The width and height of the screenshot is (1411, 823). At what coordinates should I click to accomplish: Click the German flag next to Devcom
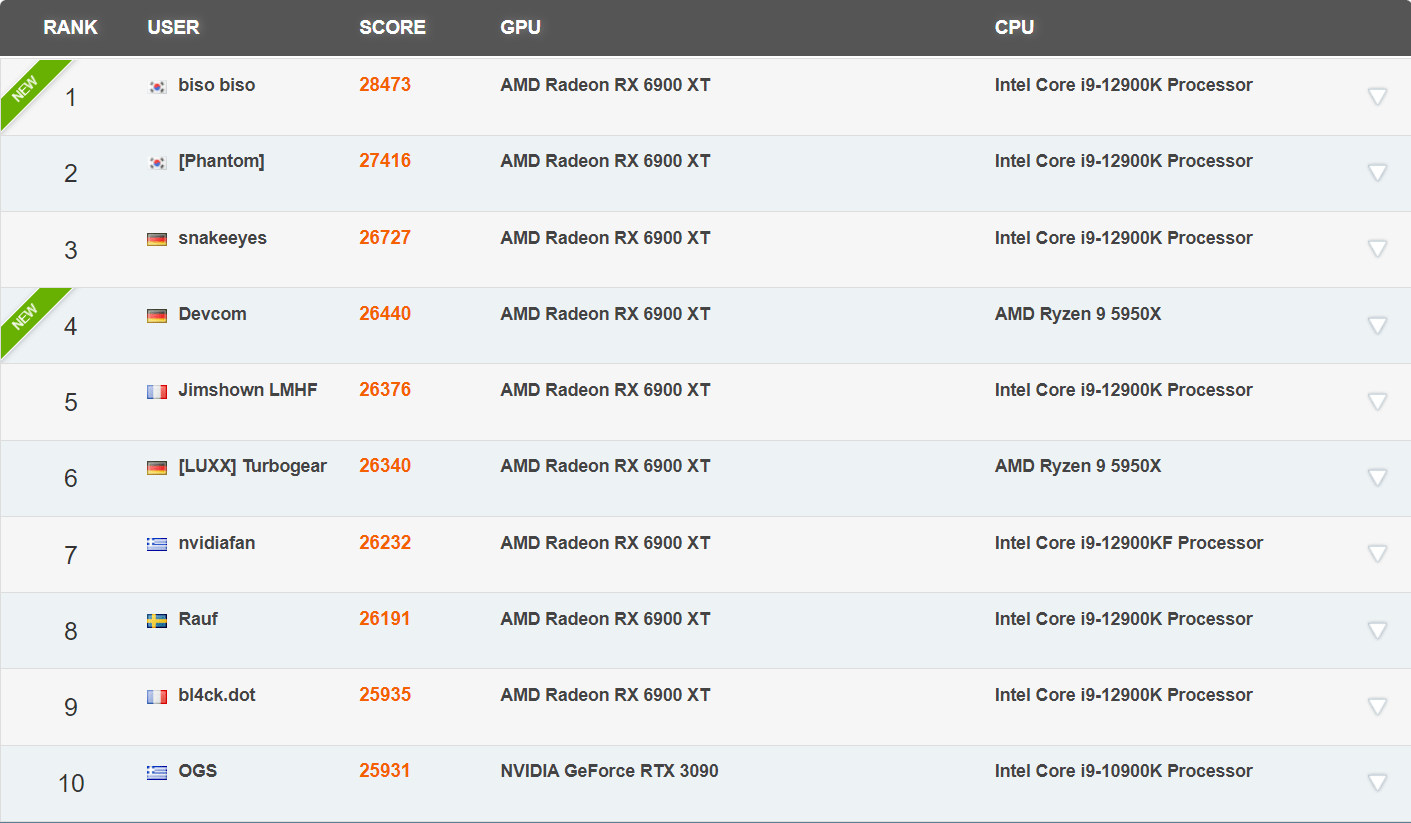(x=157, y=314)
